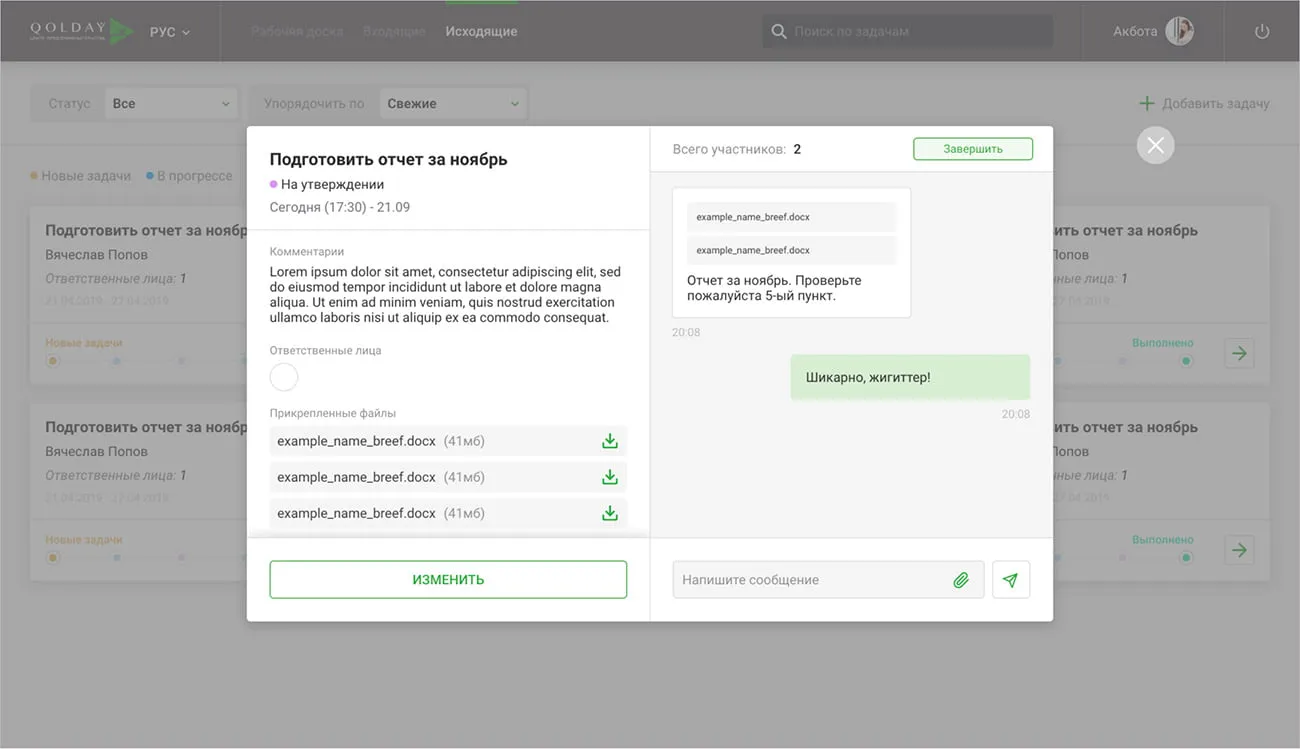This screenshot has width=1300, height=749.
Task: Open the Акбота user avatar
Action: click(x=1179, y=31)
